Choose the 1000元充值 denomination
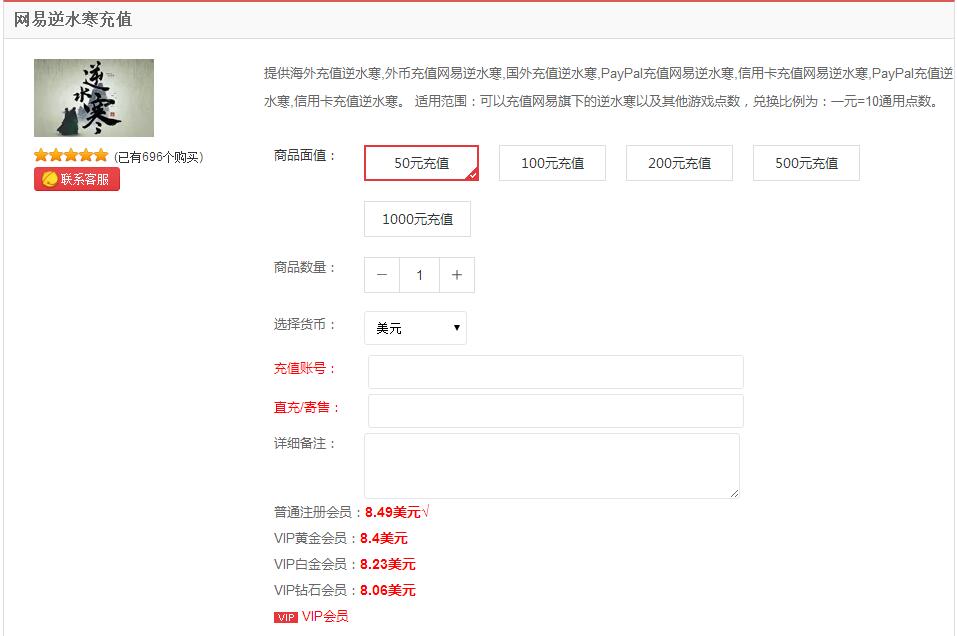Screen dimensions: 957x636 click(x=417, y=219)
